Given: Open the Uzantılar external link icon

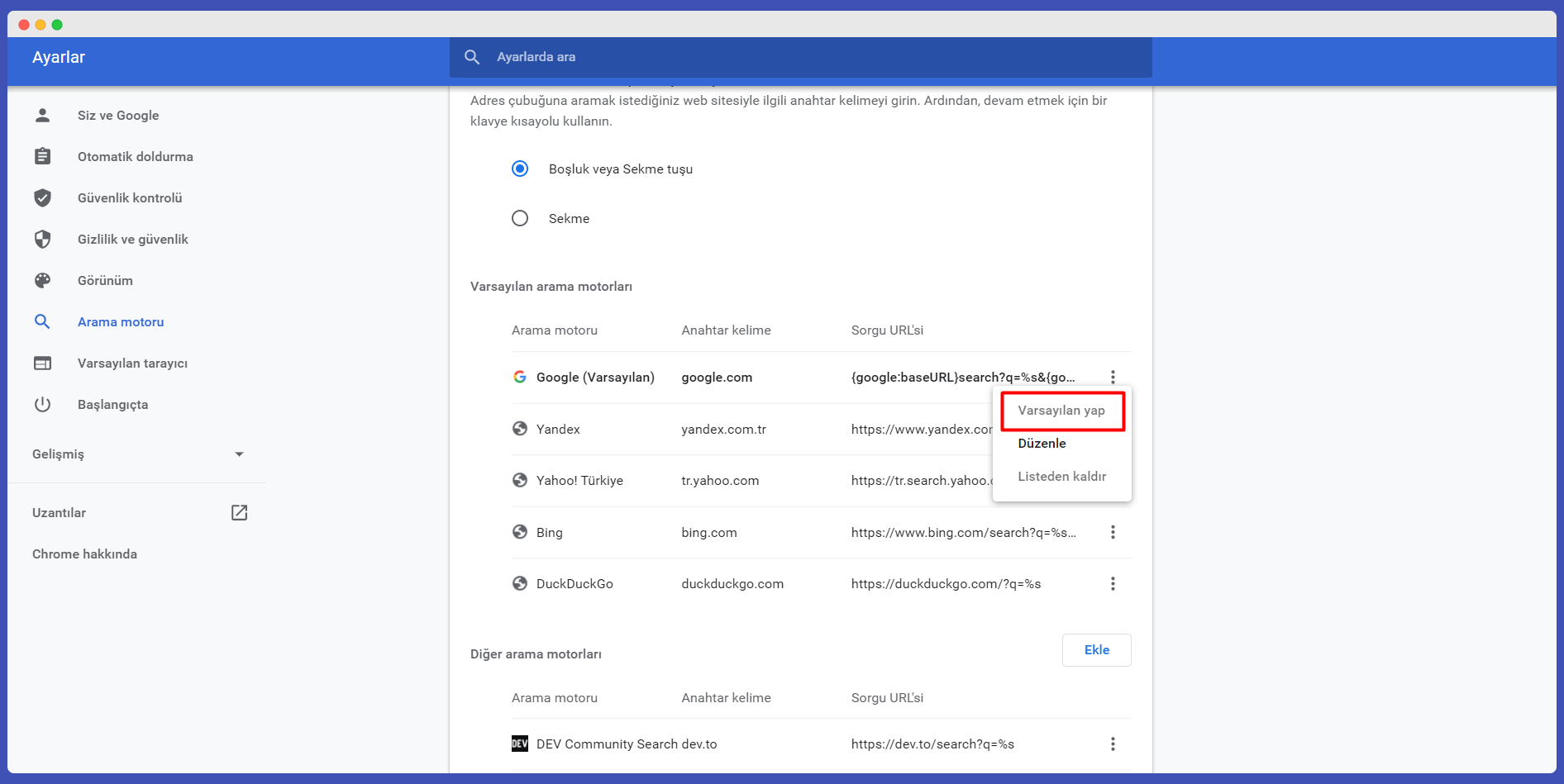Looking at the screenshot, I should 239,512.
